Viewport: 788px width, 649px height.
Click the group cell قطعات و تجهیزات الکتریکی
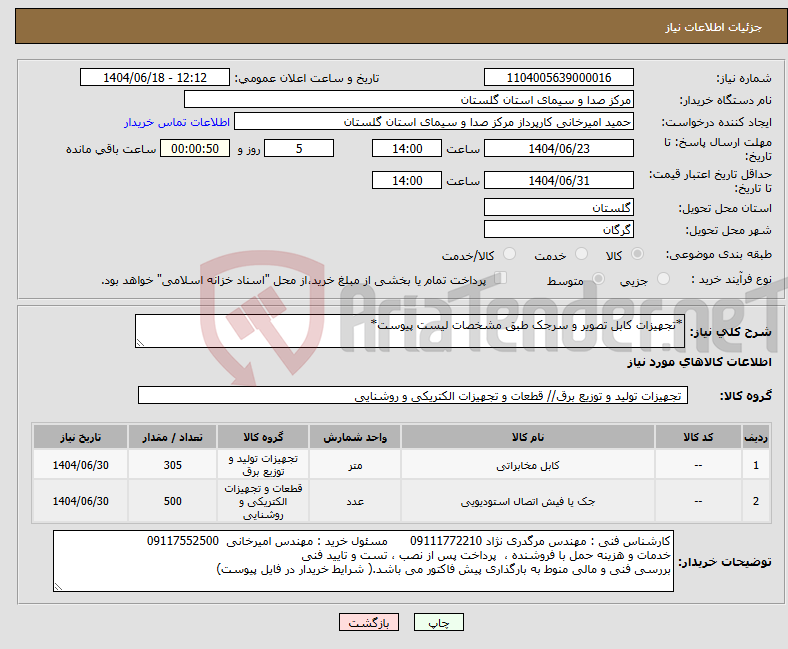click(x=263, y=501)
